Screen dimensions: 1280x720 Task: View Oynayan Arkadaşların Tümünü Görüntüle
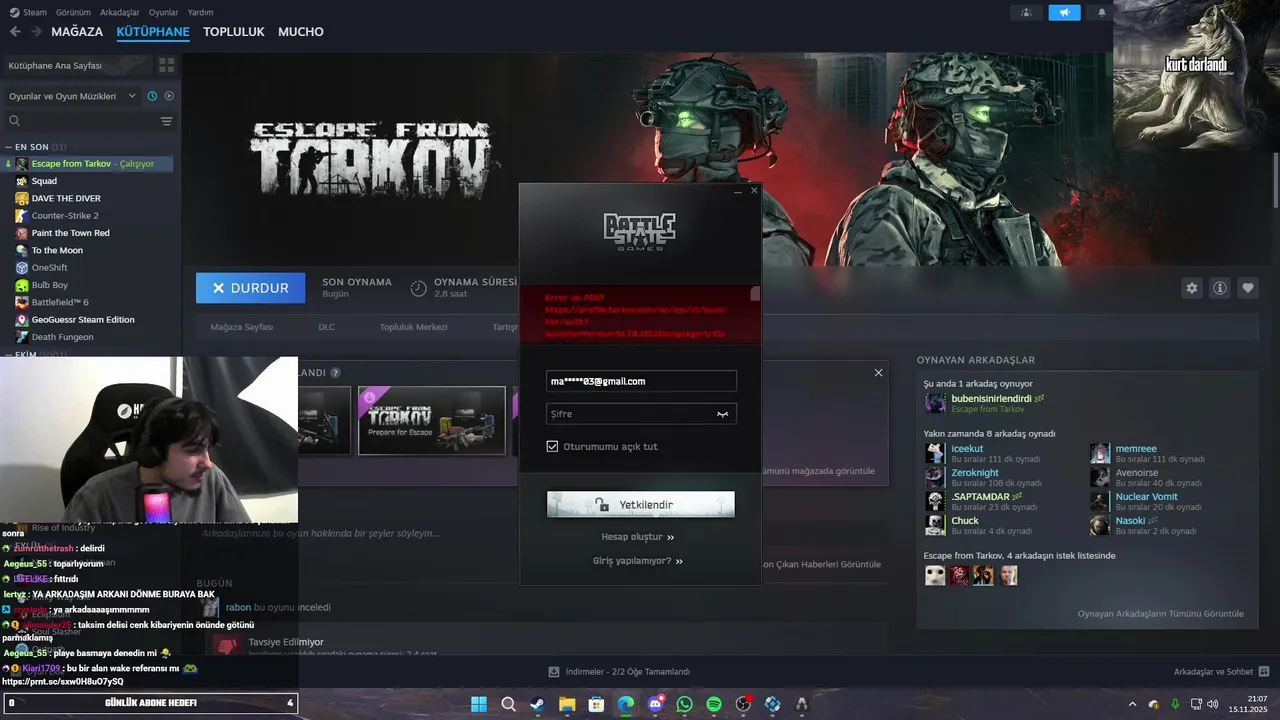click(1161, 613)
